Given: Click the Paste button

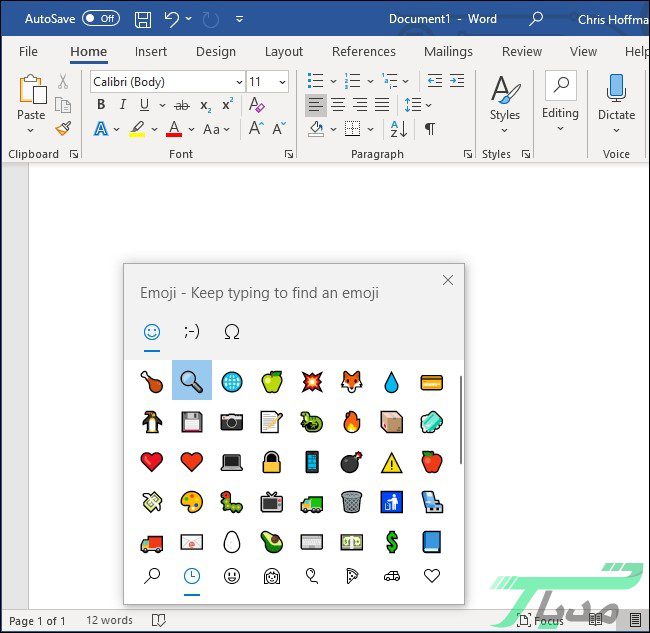Looking at the screenshot, I should pyautogui.click(x=31, y=98).
